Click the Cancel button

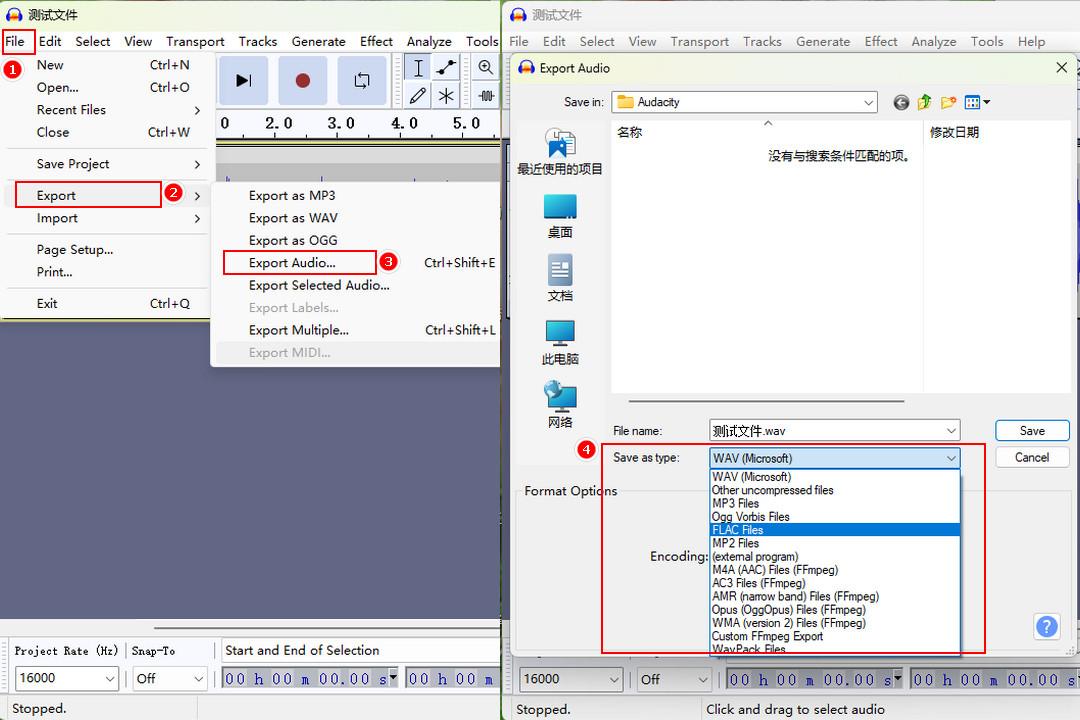coord(1032,457)
